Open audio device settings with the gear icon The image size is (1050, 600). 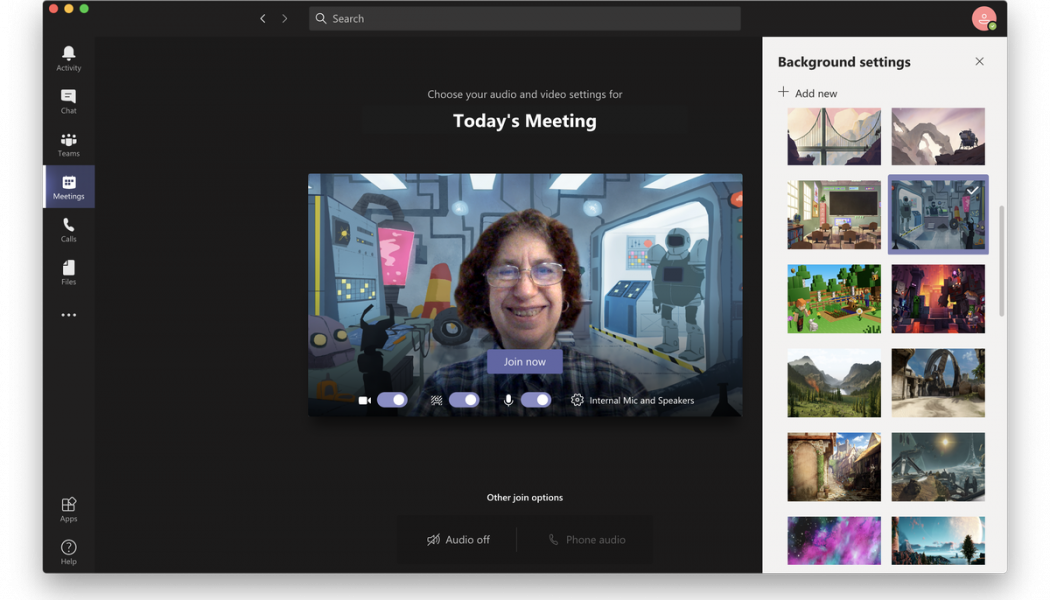pyautogui.click(x=577, y=399)
